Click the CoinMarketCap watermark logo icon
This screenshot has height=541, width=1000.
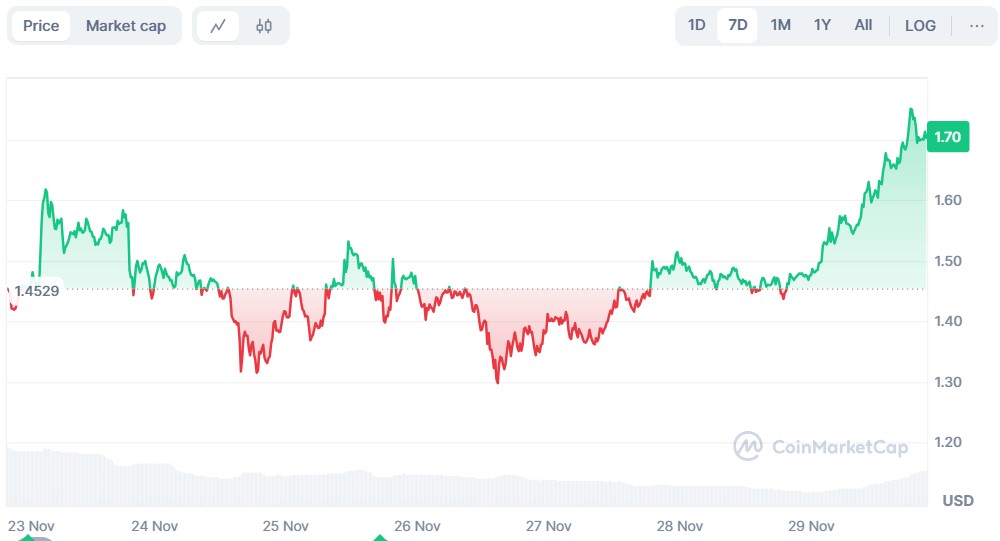tap(749, 446)
